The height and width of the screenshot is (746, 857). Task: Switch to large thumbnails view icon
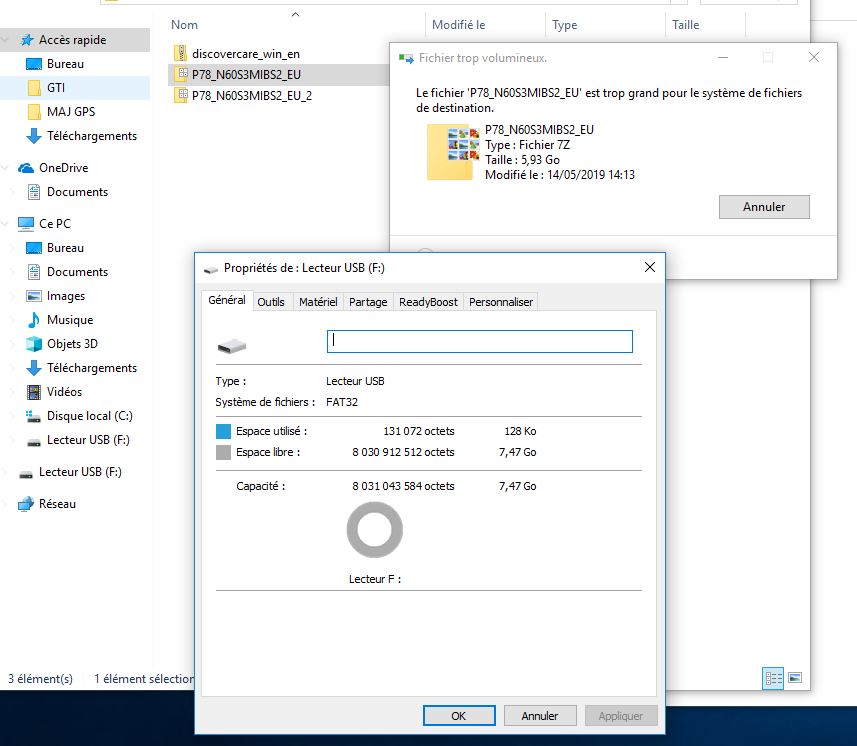pyautogui.click(x=795, y=678)
